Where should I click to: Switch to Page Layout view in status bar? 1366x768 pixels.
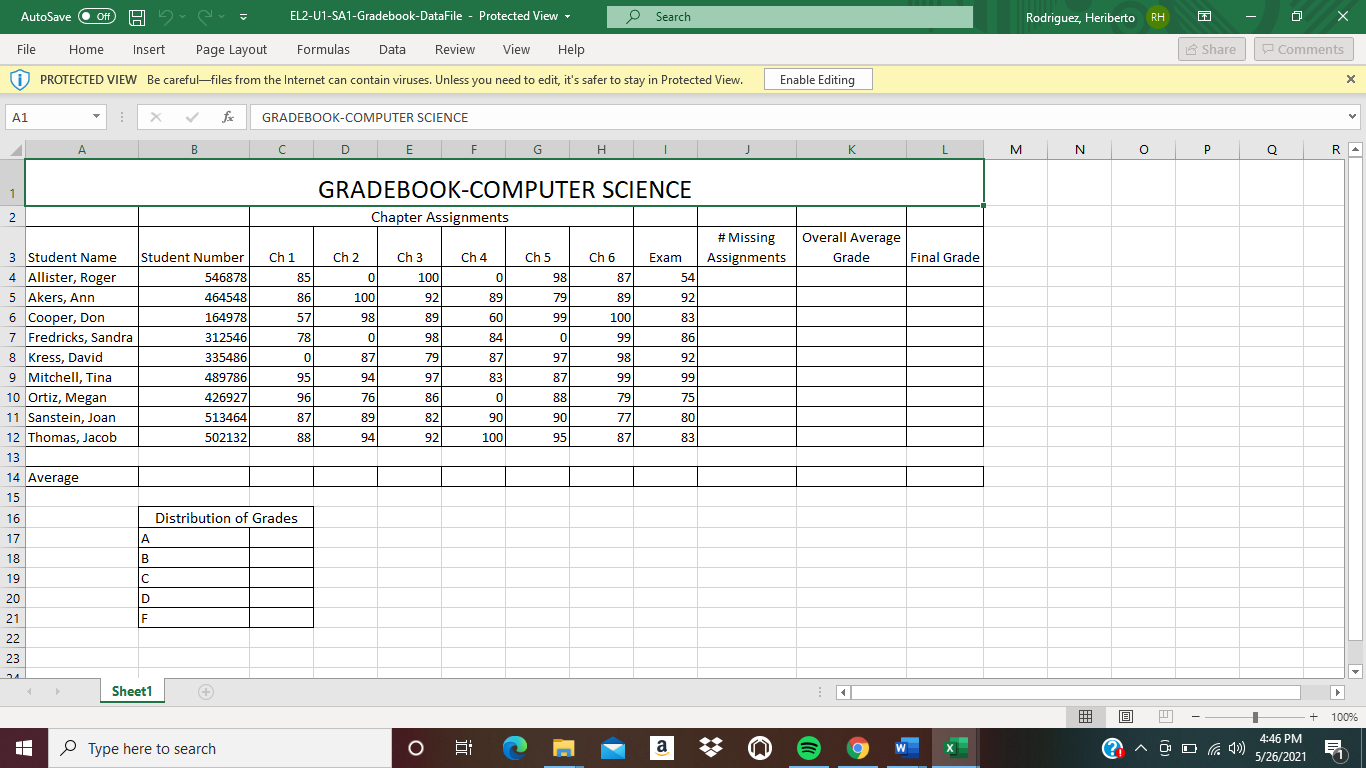click(1125, 717)
